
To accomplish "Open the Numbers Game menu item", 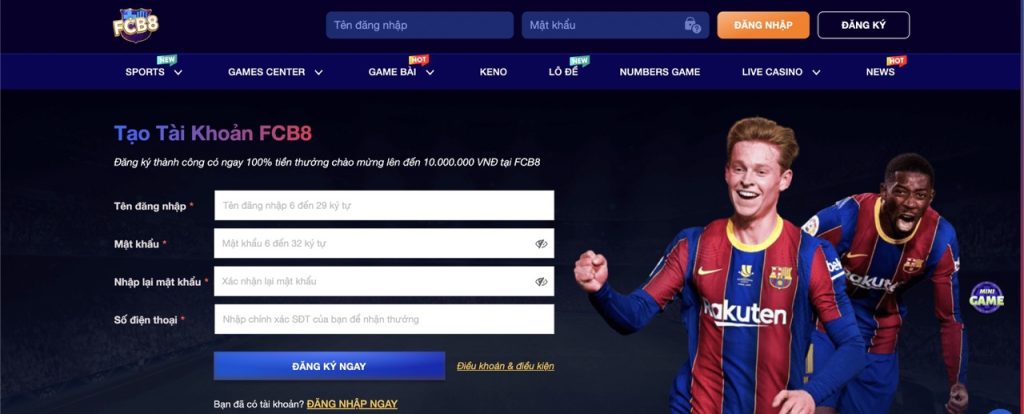I will [660, 72].
